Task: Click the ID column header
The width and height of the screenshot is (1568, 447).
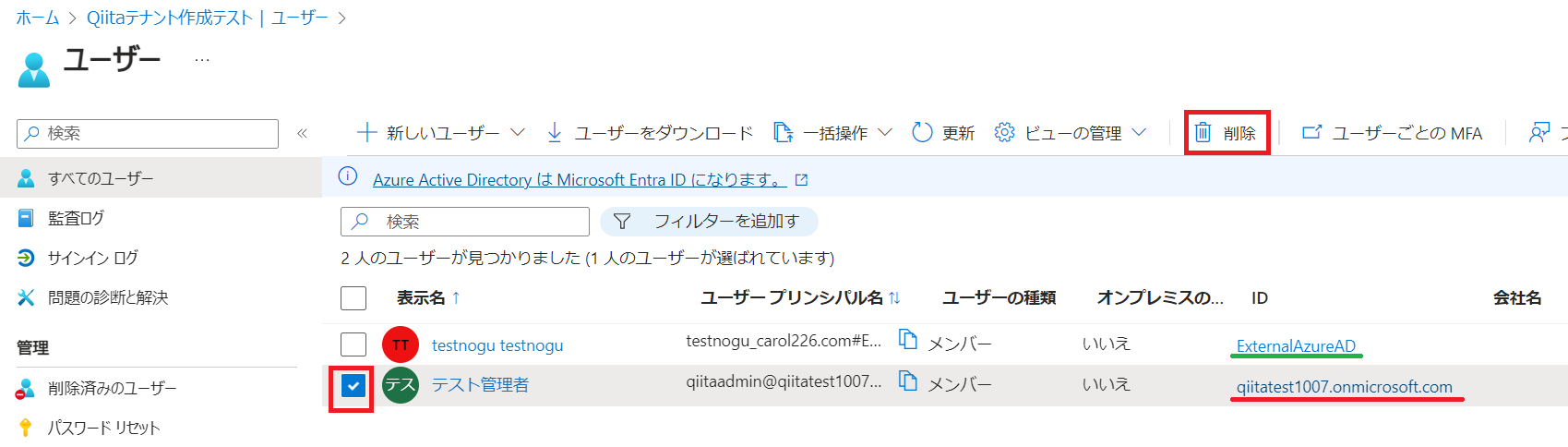Action: point(1260,297)
